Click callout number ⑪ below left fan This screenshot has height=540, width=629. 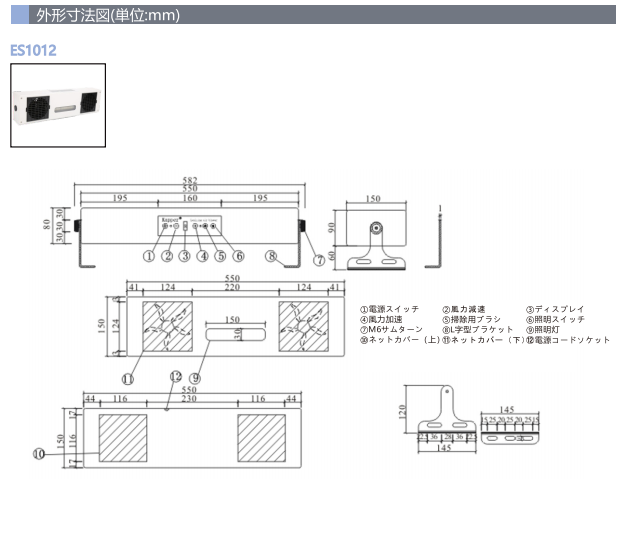pyautogui.click(x=127, y=378)
